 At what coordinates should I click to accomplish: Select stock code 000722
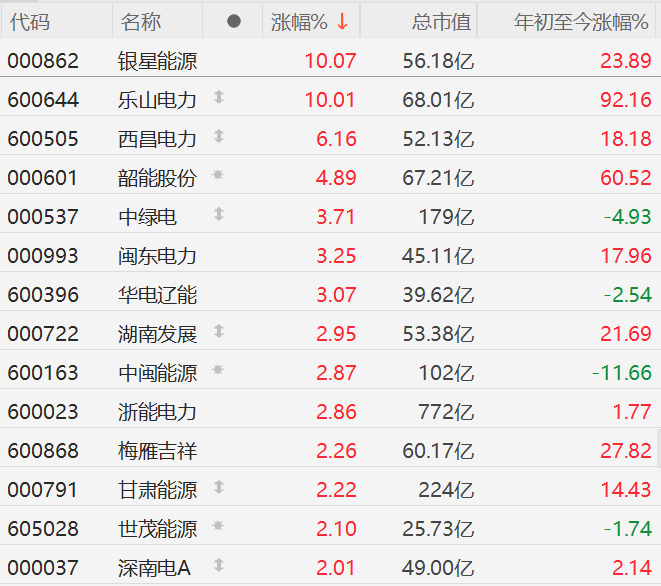point(43,334)
